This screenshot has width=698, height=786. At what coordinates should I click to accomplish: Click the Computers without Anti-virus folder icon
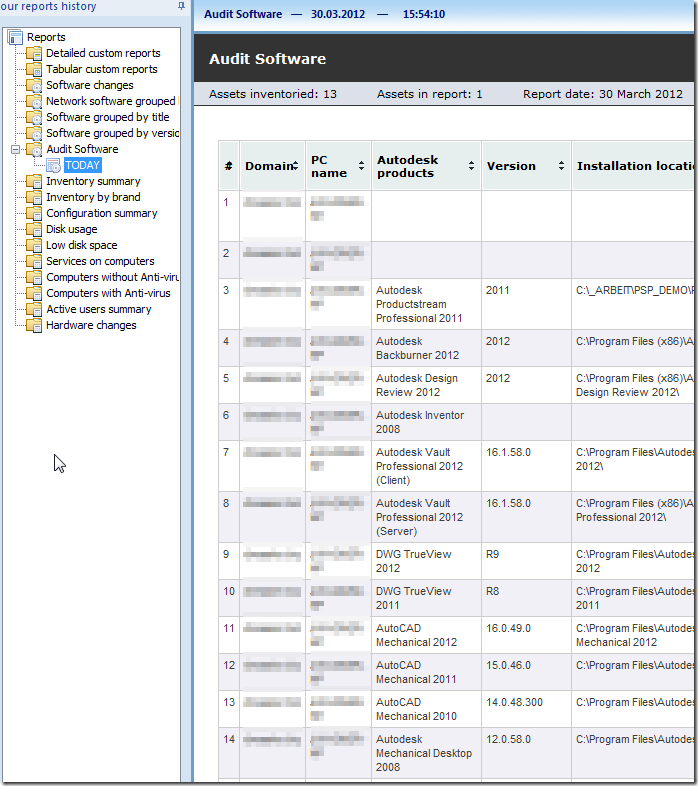[x=34, y=277]
